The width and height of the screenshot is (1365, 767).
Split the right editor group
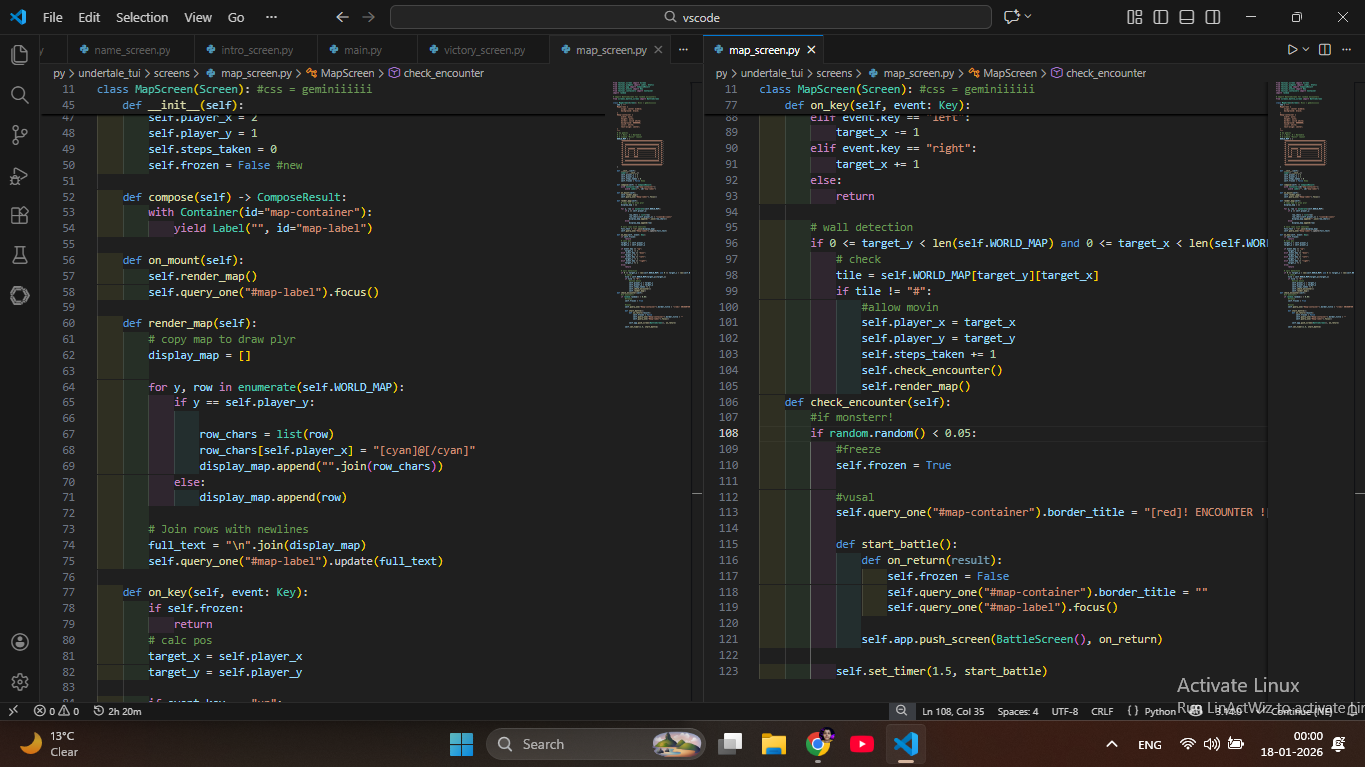1324,49
